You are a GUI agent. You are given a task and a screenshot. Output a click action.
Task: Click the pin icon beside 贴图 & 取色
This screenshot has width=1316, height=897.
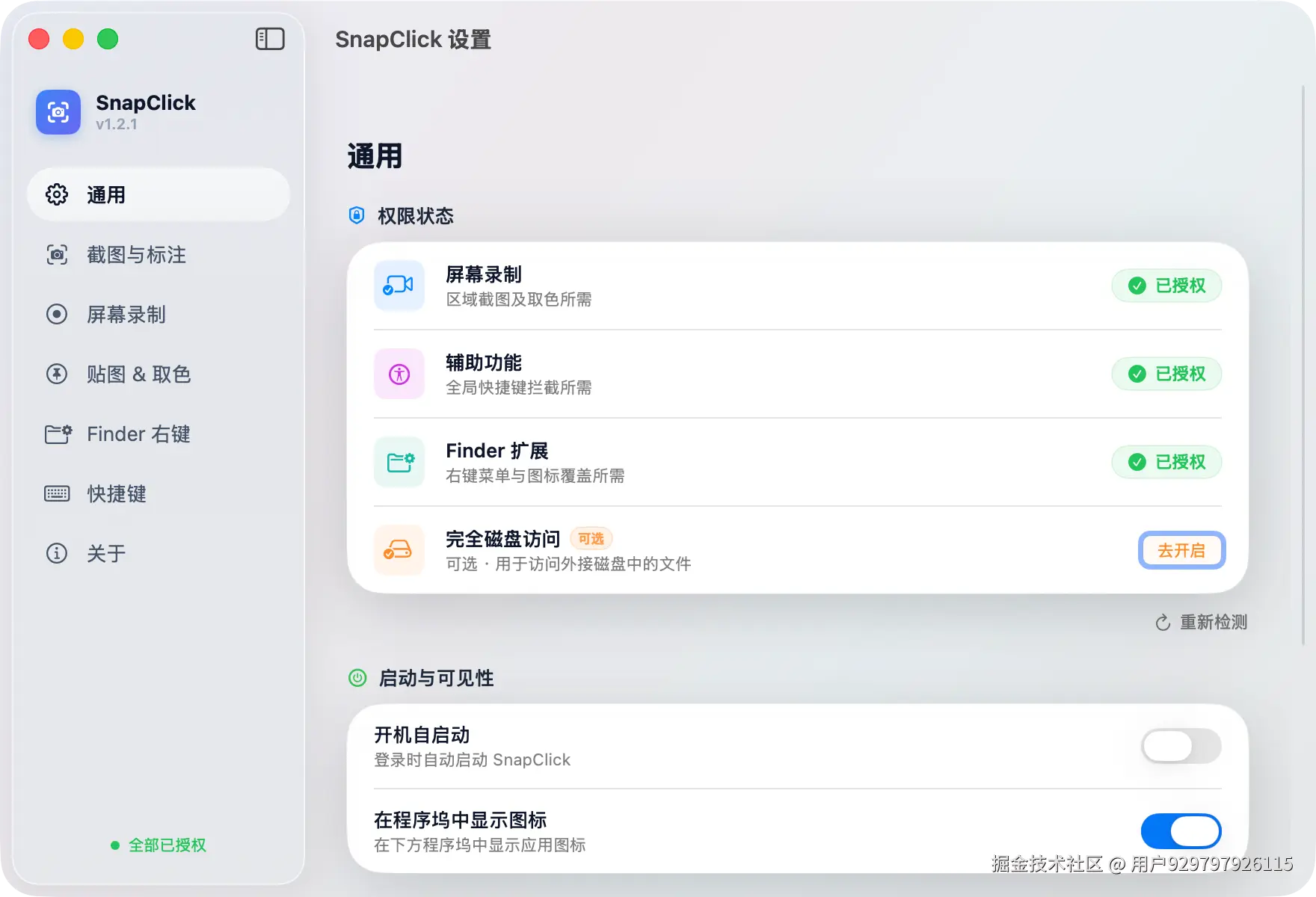click(x=57, y=374)
